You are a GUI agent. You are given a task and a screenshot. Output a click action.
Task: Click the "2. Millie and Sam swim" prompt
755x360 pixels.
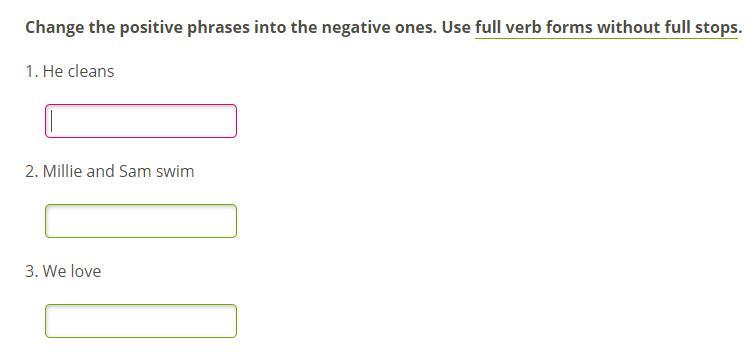tap(110, 171)
